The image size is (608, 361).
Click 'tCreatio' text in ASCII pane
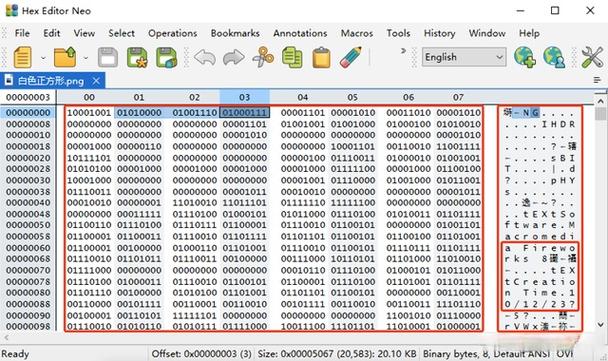click(540, 282)
